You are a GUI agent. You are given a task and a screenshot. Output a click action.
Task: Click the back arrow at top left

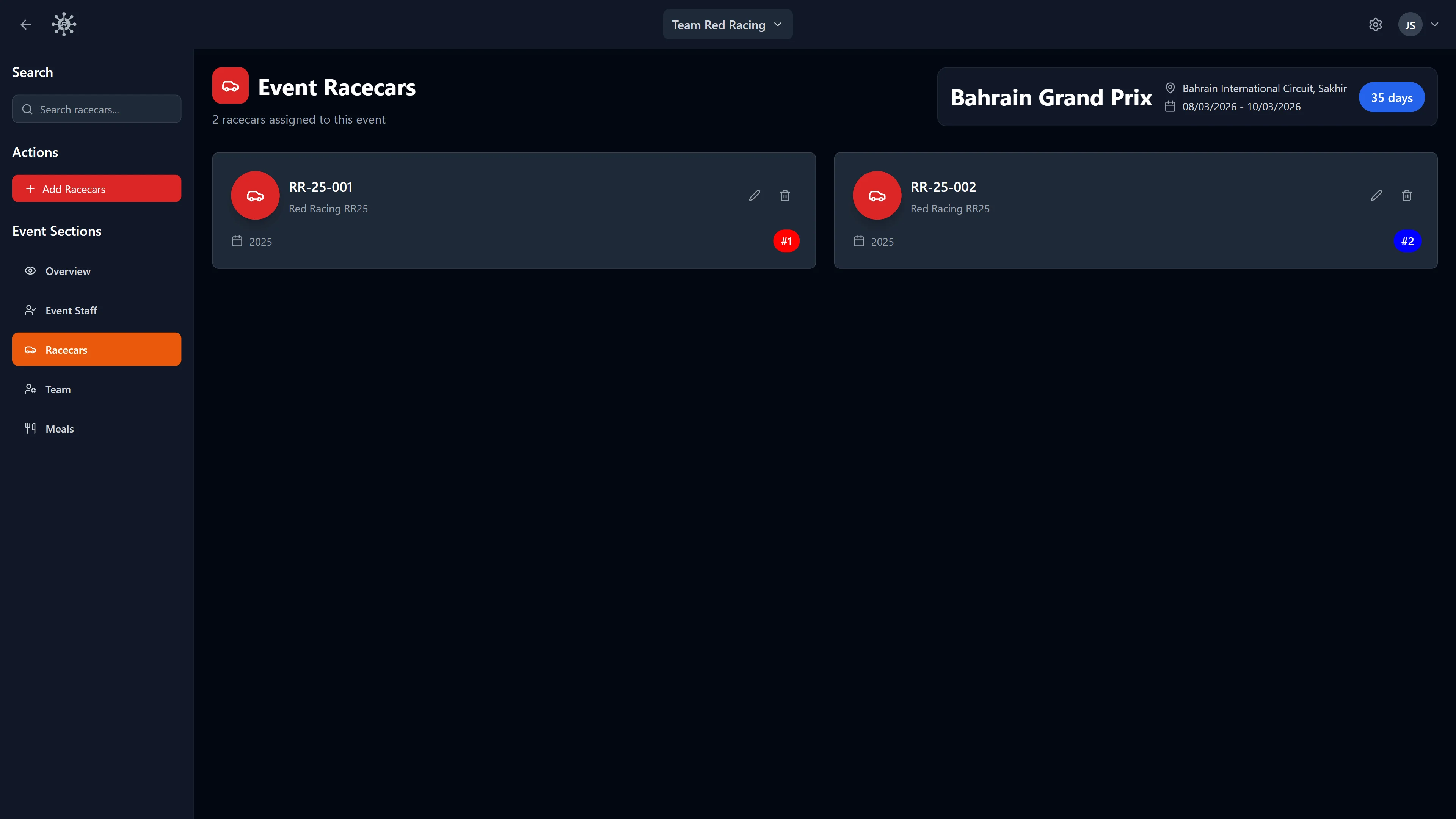pos(25,24)
